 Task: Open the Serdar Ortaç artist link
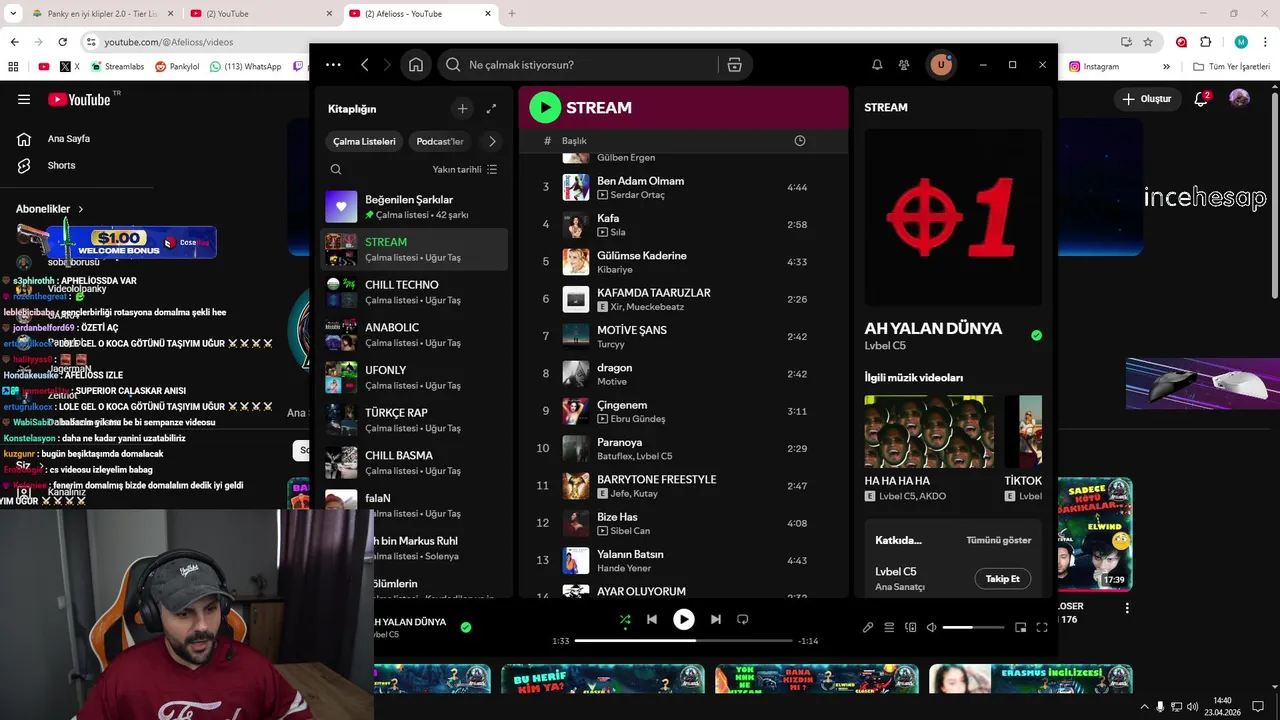coord(637,195)
